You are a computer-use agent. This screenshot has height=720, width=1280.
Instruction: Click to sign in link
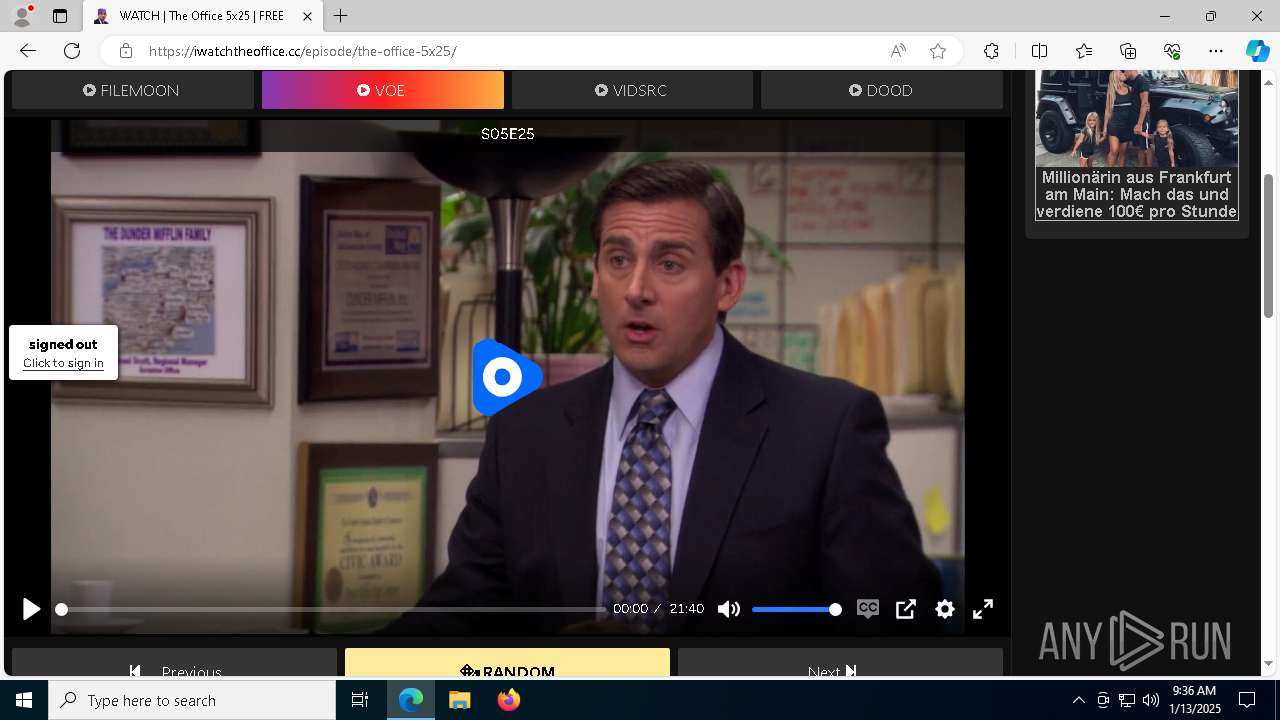(x=63, y=363)
